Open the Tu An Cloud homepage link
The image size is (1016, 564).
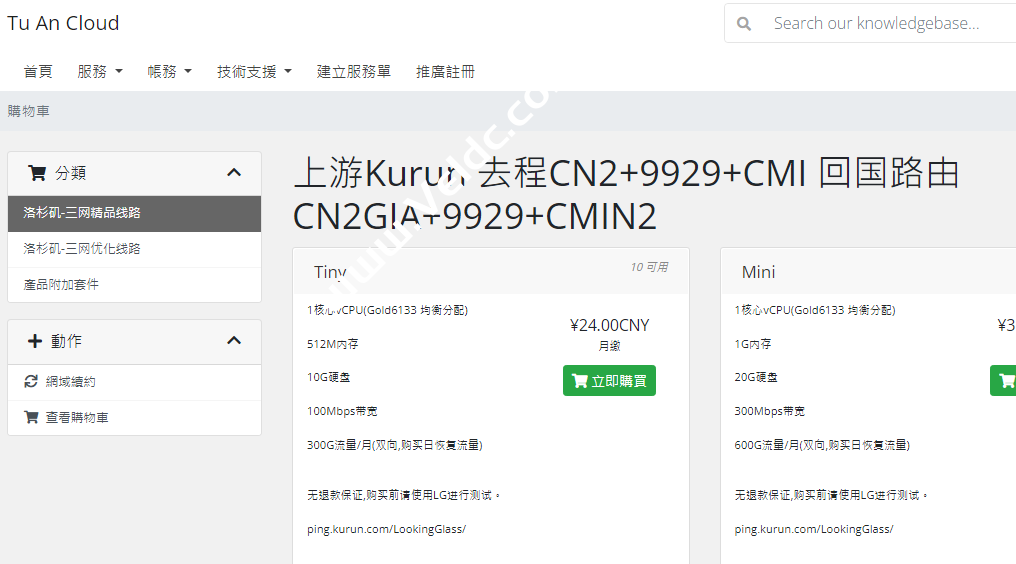tap(63, 23)
